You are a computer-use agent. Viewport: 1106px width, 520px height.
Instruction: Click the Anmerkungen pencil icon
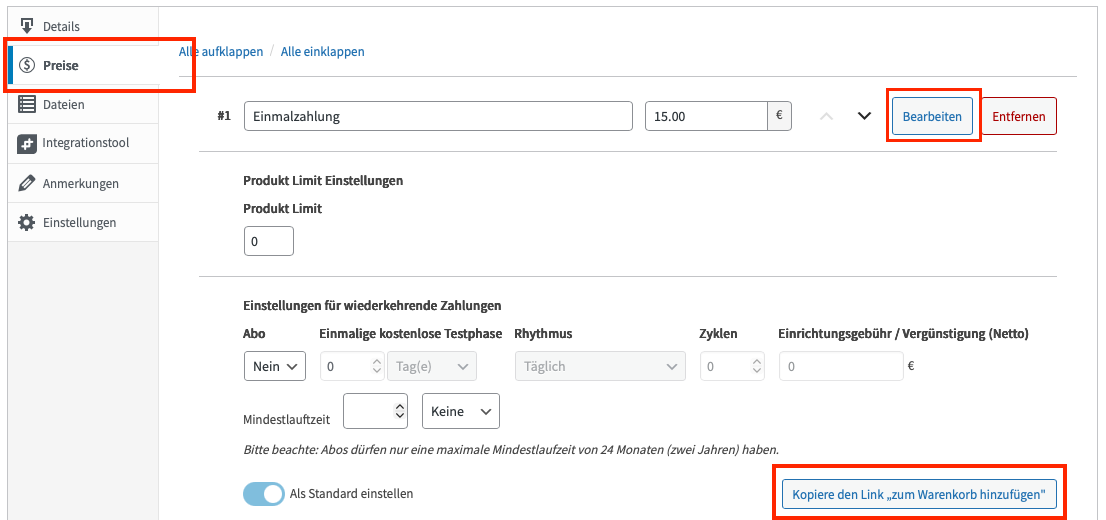pyautogui.click(x=27, y=183)
